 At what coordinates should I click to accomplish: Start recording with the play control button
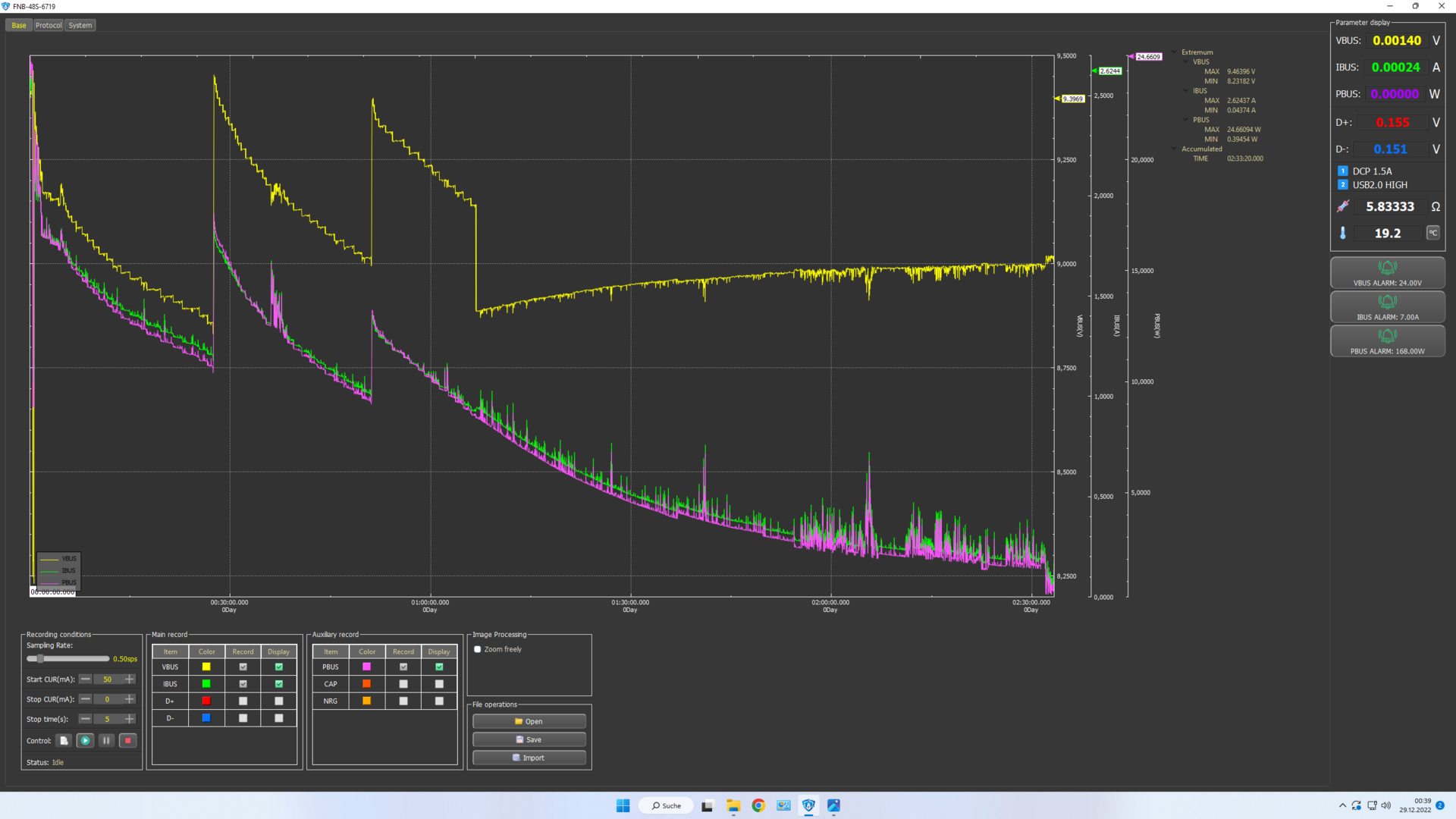(85, 741)
